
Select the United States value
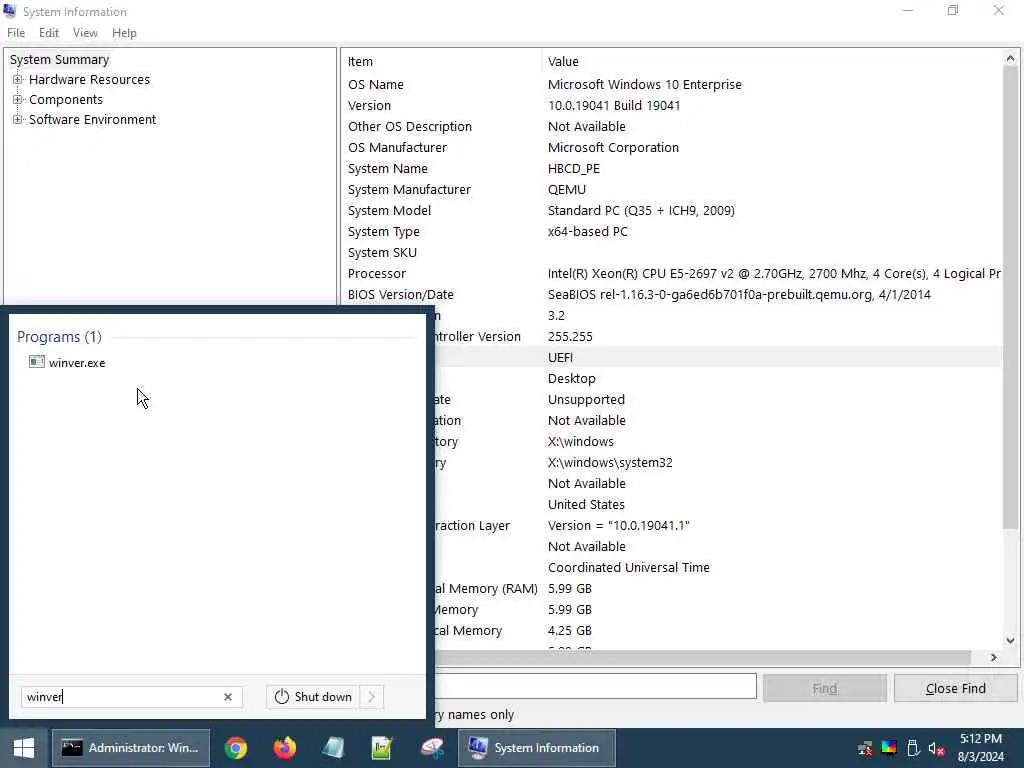[586, 504]
